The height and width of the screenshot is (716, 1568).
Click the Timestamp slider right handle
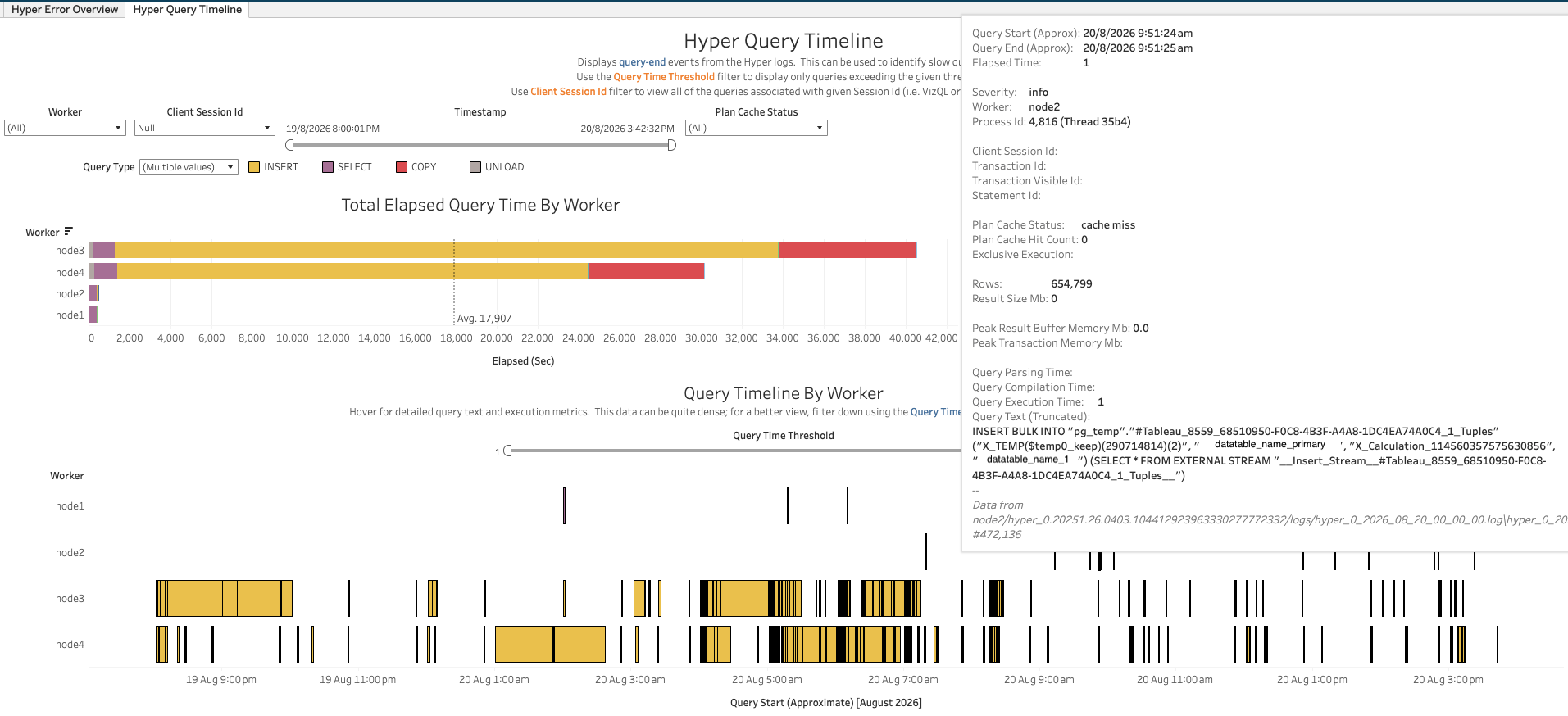point(672,145)
